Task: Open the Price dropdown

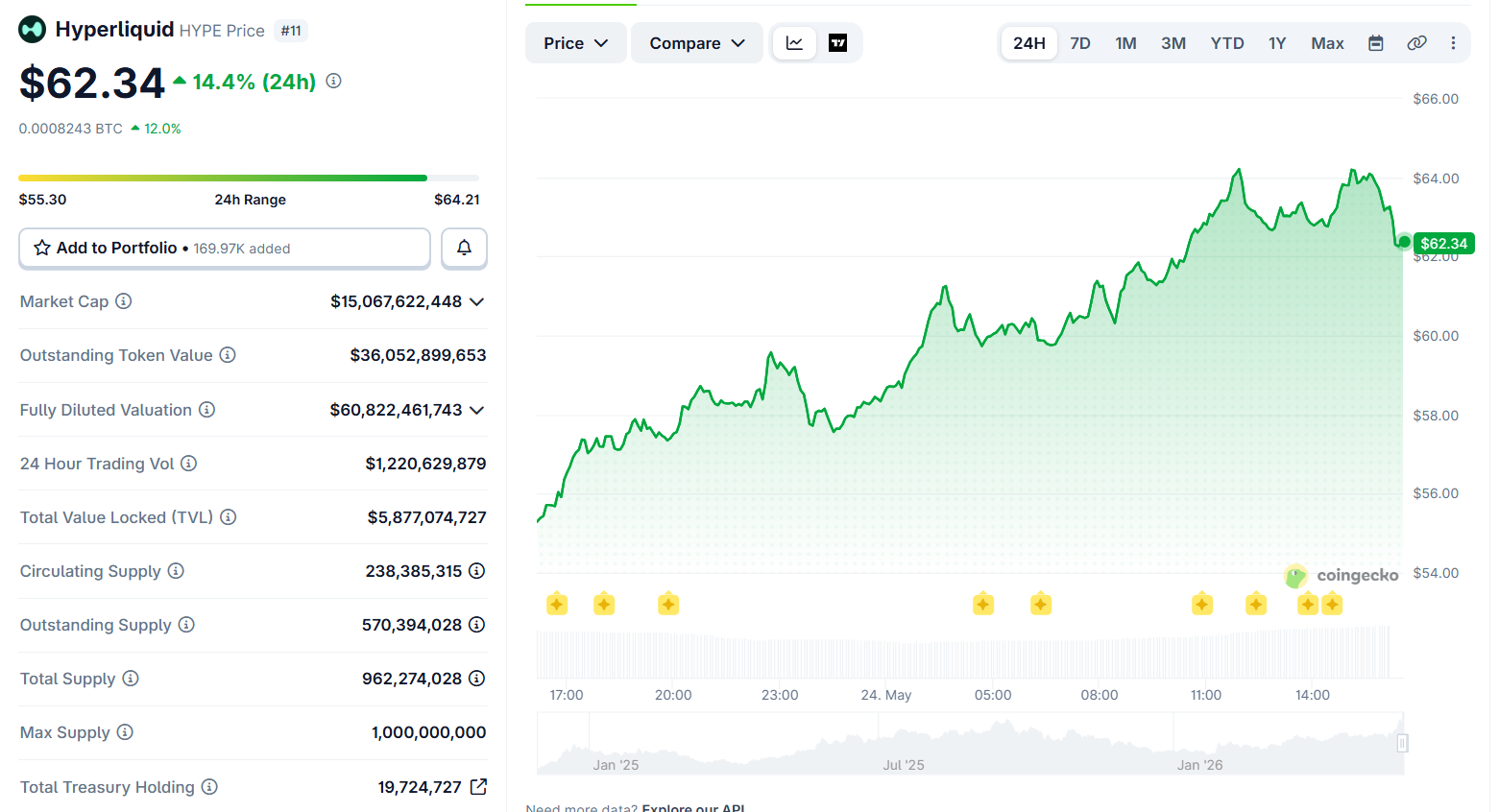Action: 576,43
